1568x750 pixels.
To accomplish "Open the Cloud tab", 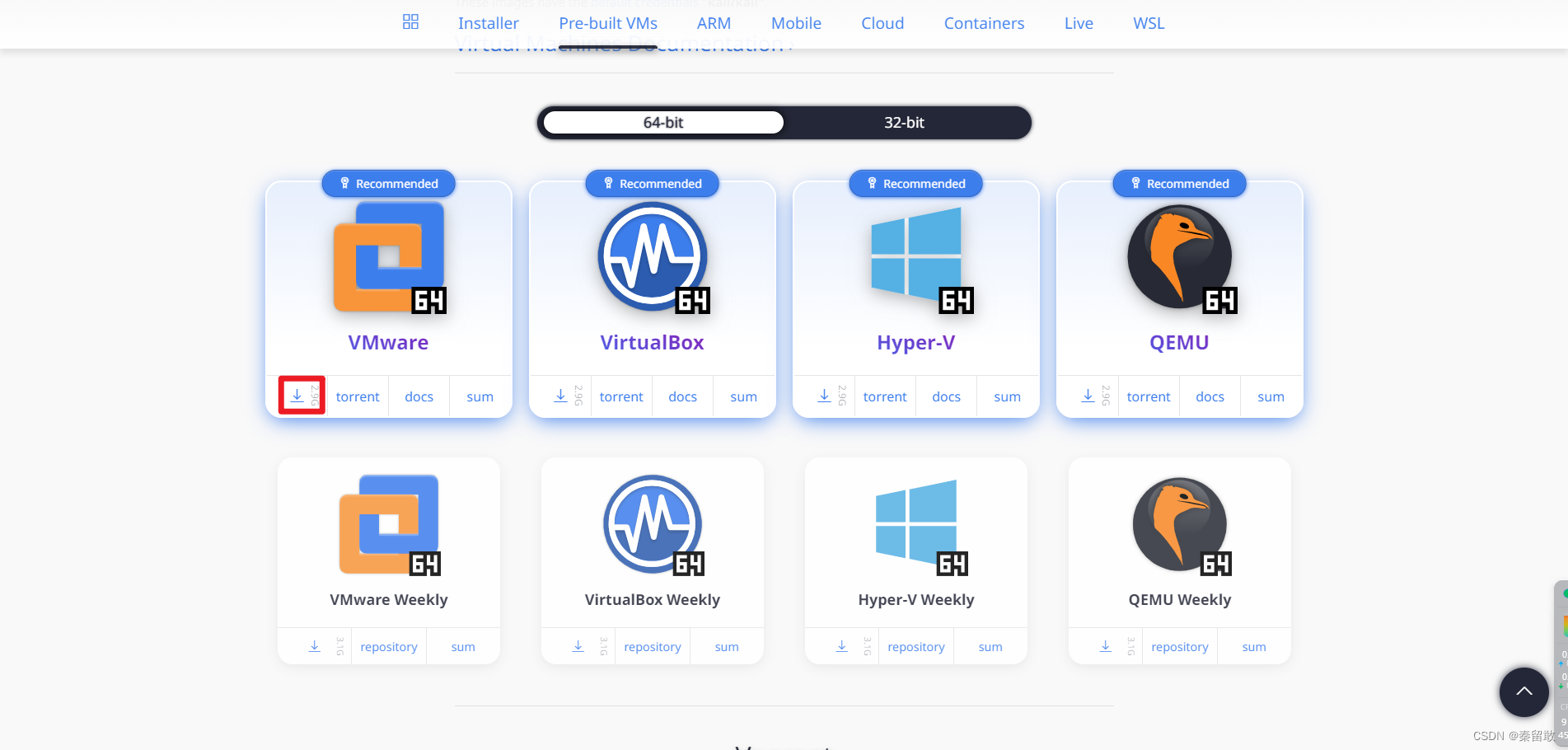I will tap(882, 23).
